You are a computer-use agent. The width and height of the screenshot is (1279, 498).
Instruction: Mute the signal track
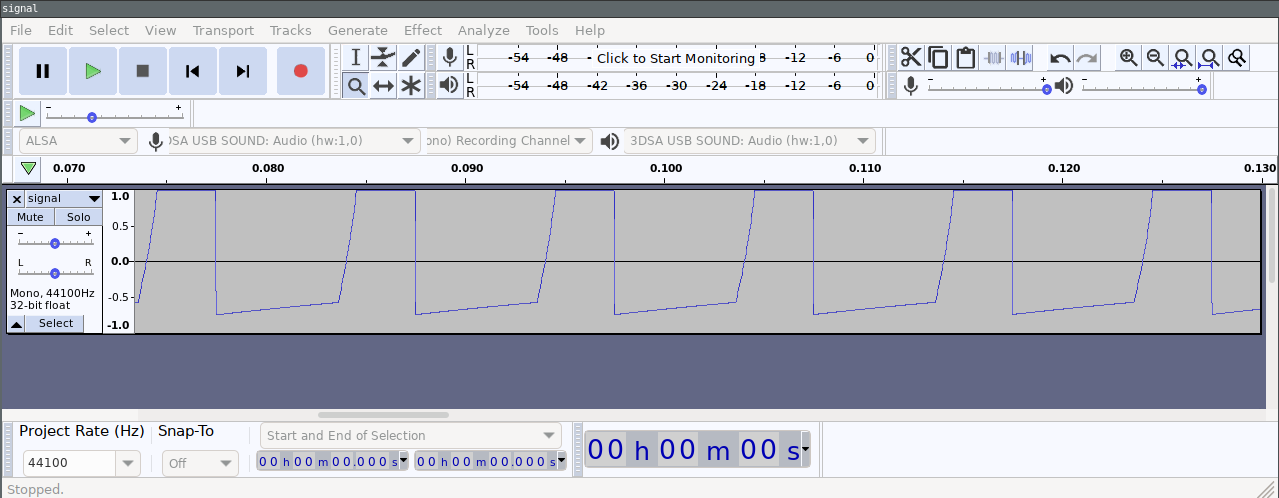[x=30, y=217]
